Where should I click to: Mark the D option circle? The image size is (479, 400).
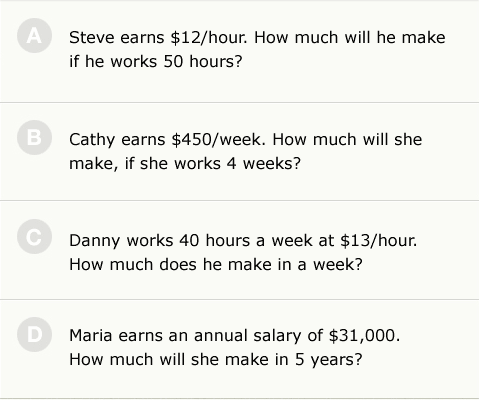pyautogui.click(x=34, y=335)
